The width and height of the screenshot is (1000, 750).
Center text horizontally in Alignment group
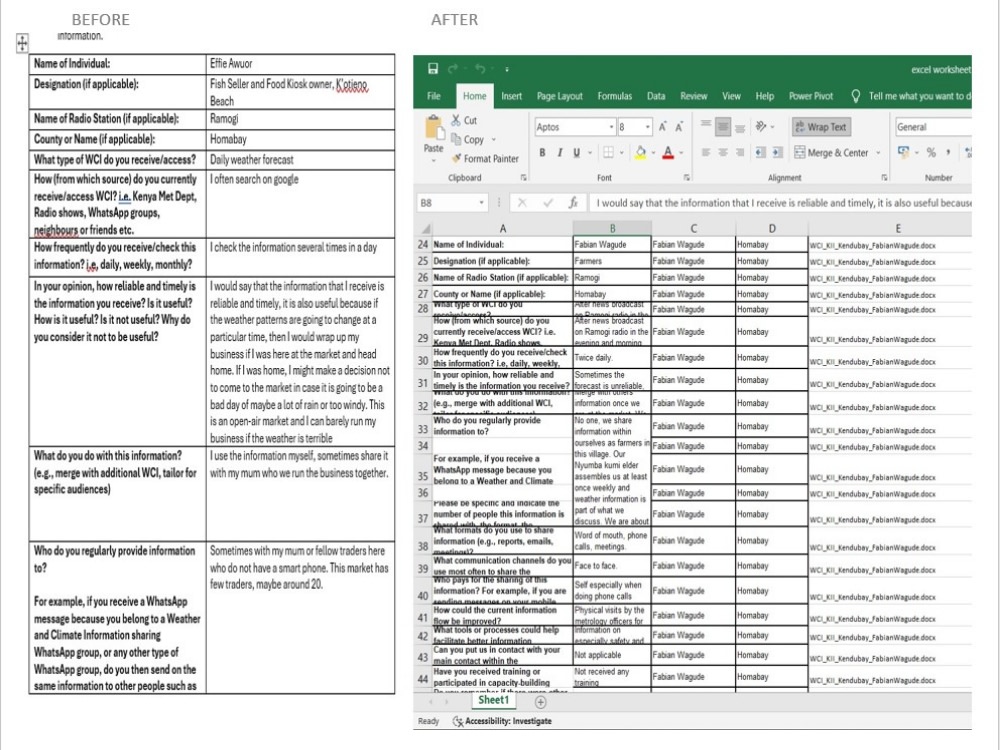coord(723,152)
